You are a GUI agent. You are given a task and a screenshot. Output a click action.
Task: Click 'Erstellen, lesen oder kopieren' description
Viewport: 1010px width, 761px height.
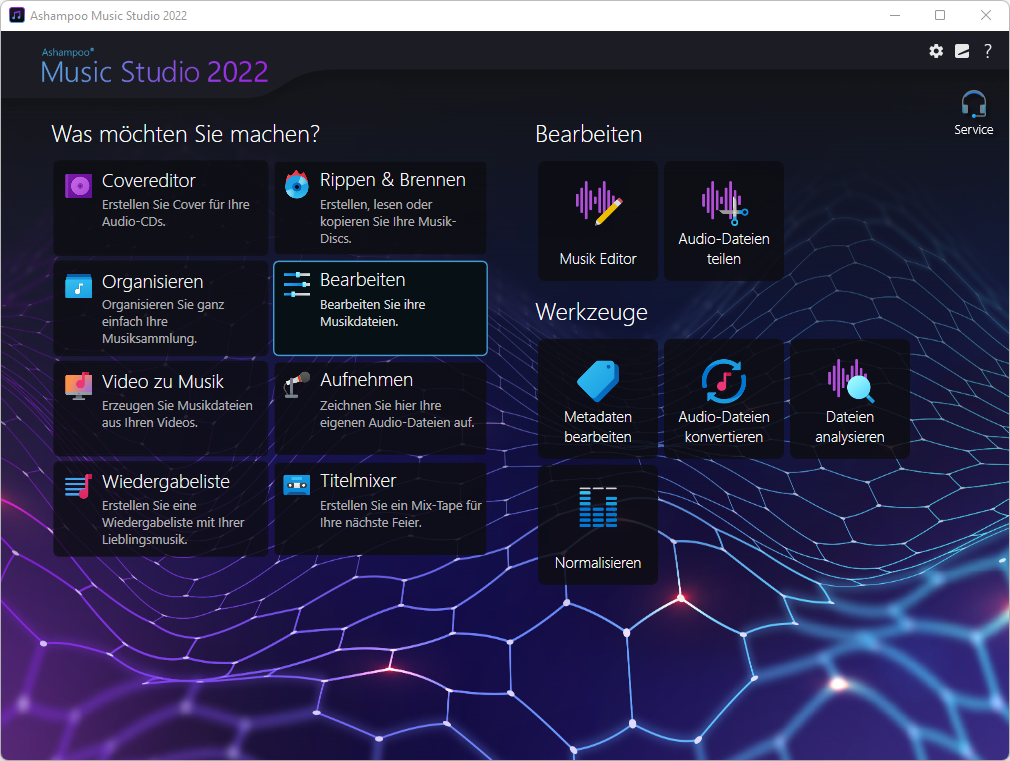(388, 221)
